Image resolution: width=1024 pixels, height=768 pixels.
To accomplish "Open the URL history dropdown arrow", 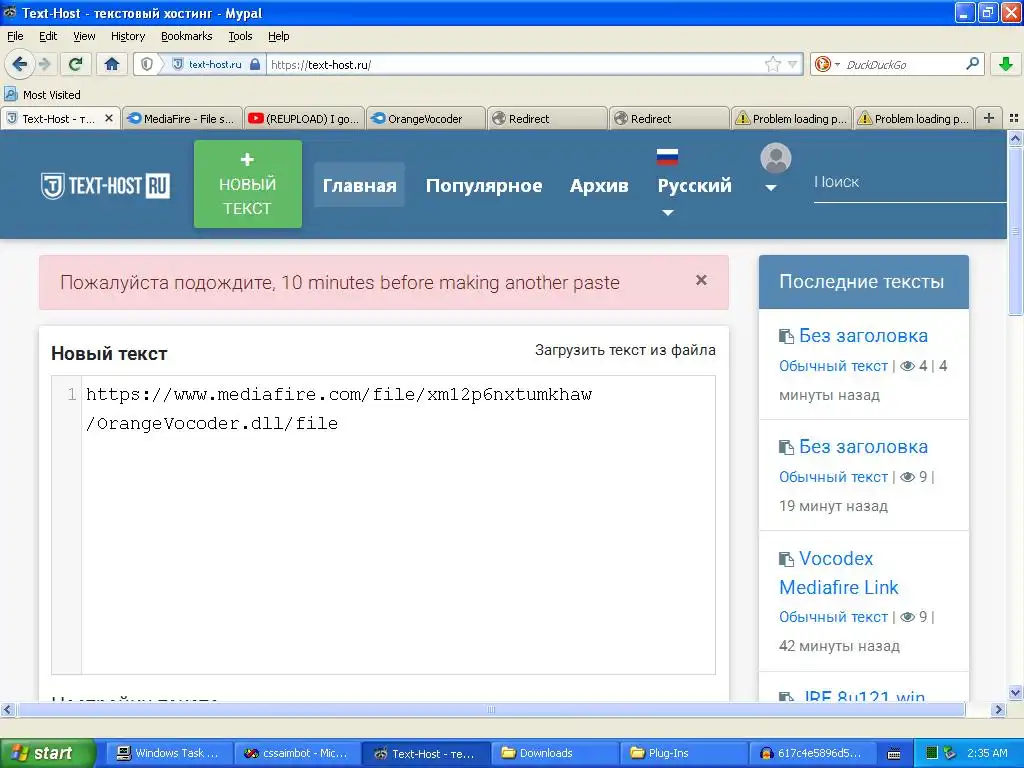I will click(x=792, y=64).
